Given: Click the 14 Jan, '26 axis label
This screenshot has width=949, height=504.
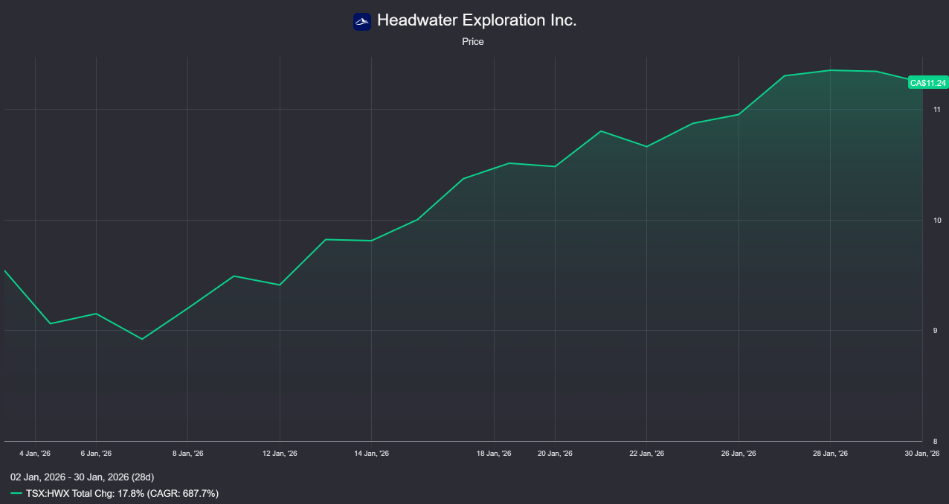Looking at the screenshot, I should pos(372,453).
